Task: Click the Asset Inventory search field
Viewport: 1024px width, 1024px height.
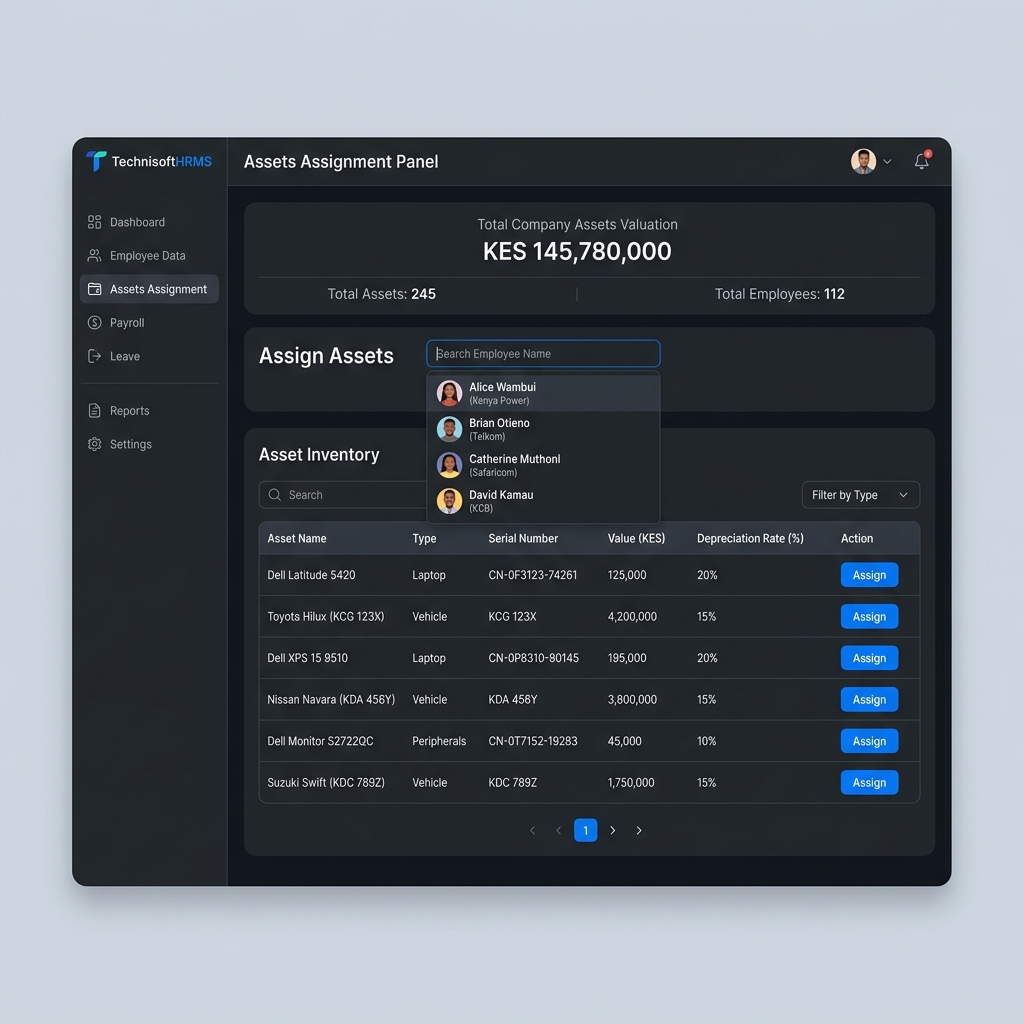Action: (343, 495)
